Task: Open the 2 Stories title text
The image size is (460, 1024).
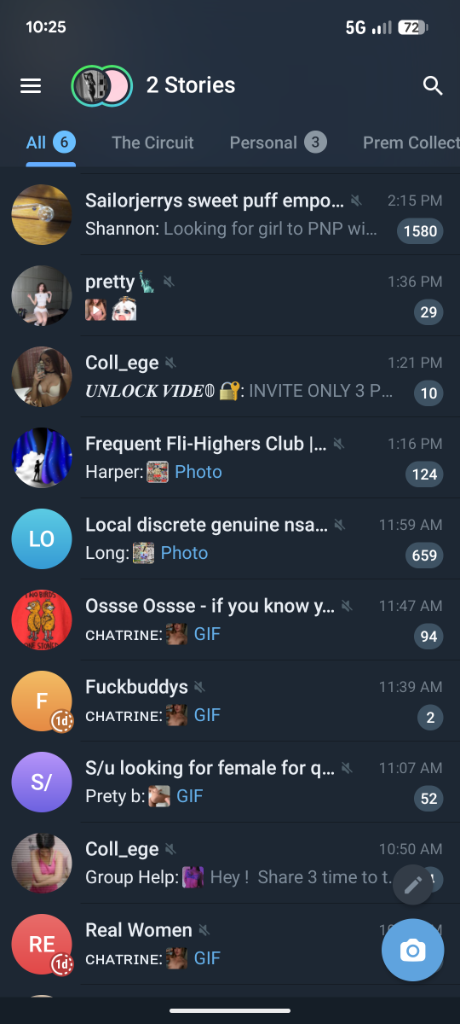Action: pyautogui.click(x=190, y=85)
